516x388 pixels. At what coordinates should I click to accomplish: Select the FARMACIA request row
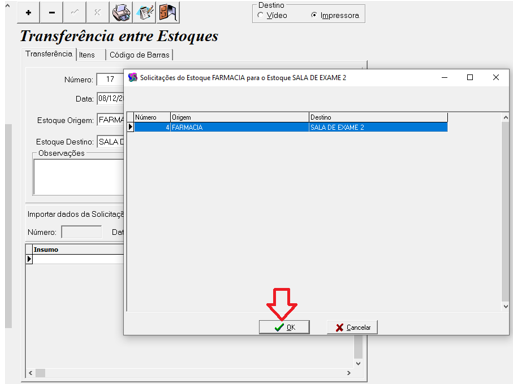click(x=290, y=127)
